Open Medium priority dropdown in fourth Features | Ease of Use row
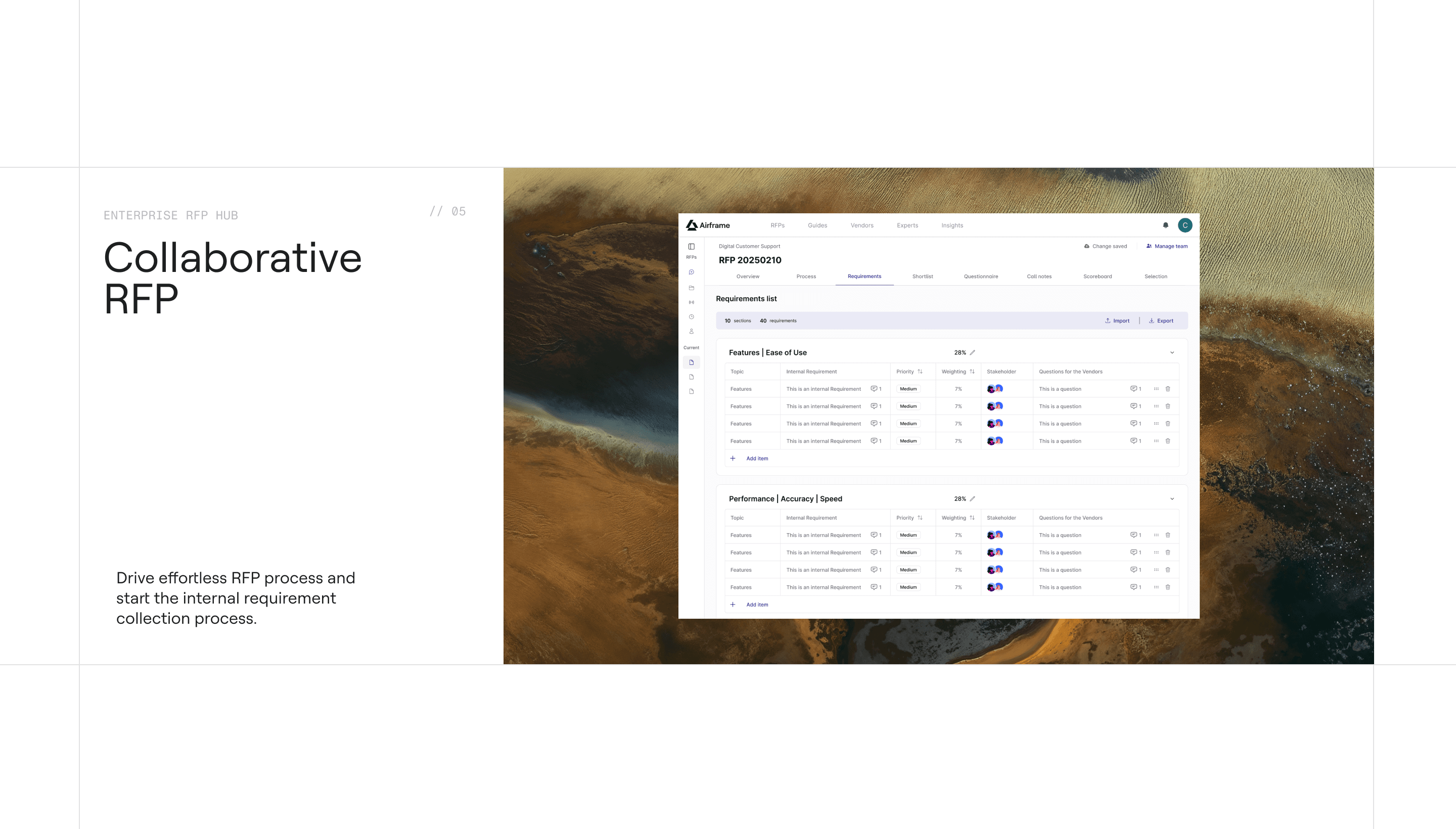 (908, 441)
